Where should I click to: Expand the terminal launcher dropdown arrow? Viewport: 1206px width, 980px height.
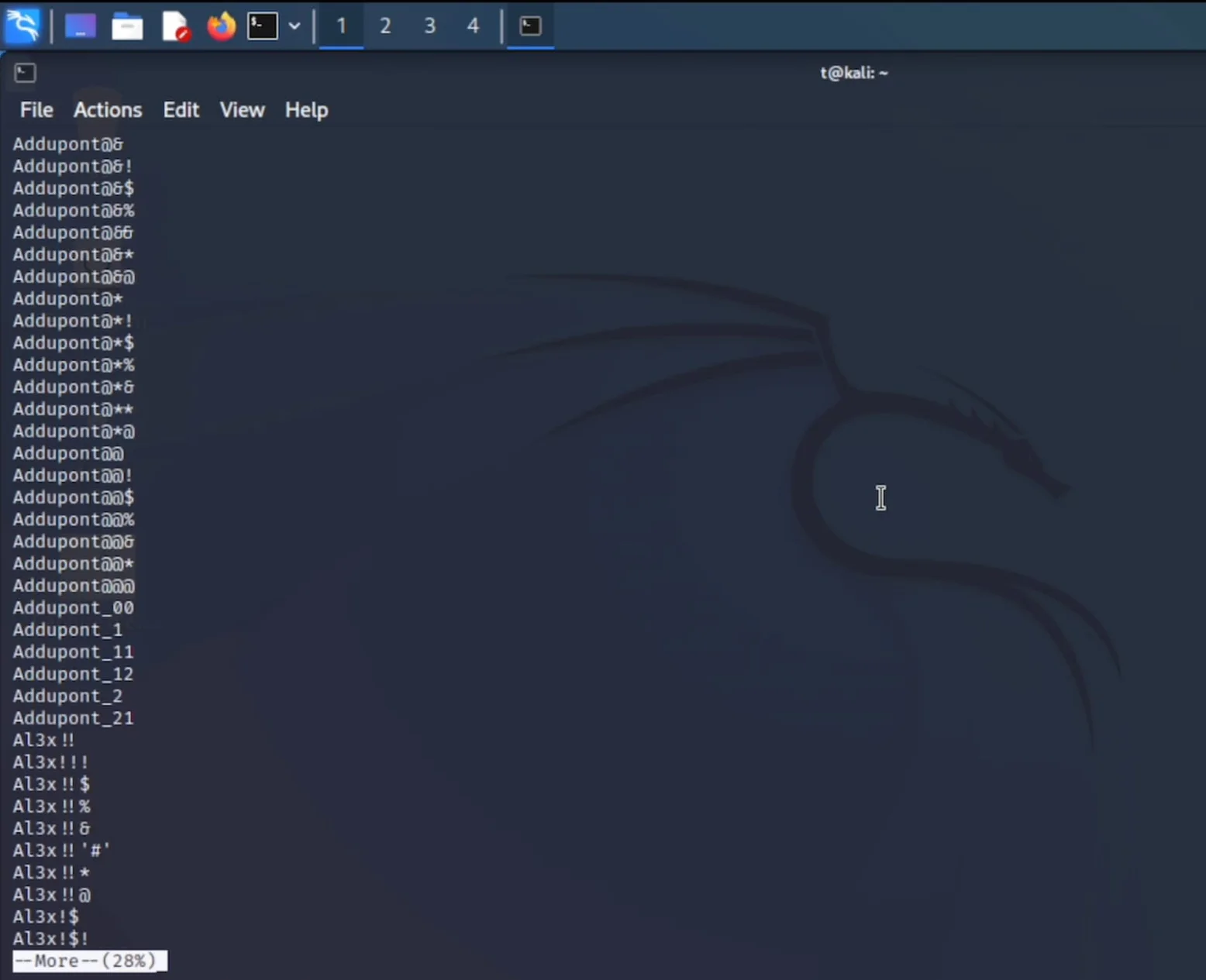coord(295,26)
